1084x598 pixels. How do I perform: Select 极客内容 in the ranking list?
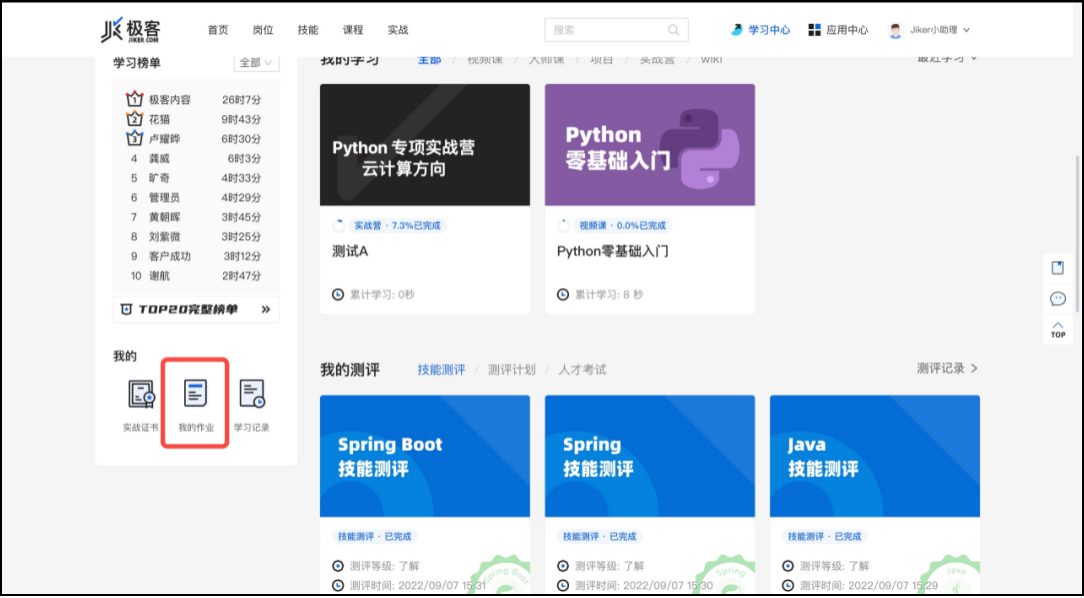click(x=169, y=100)
